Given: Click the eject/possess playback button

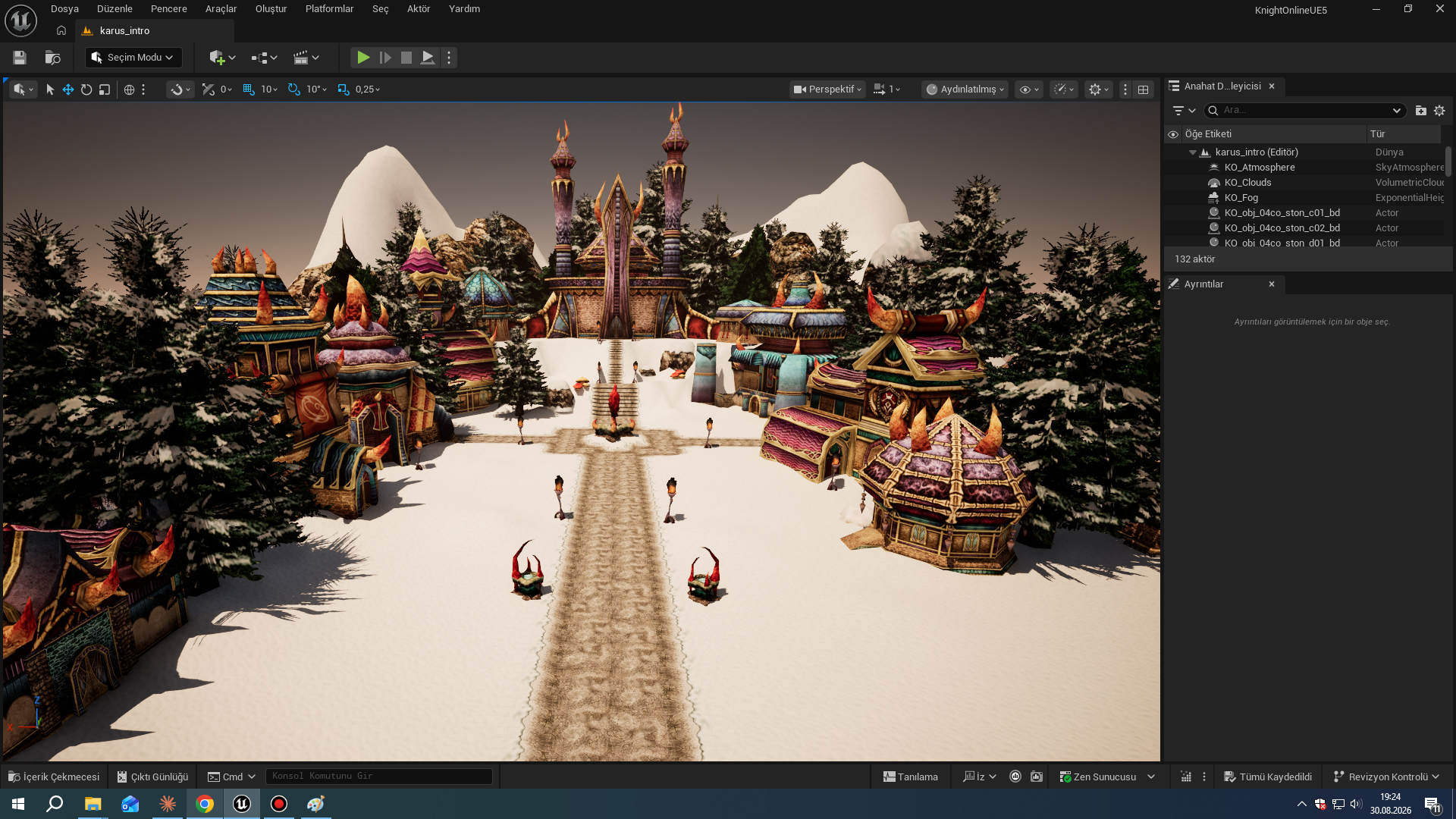Looking at the screenshot, I should (x=428, y=58).
